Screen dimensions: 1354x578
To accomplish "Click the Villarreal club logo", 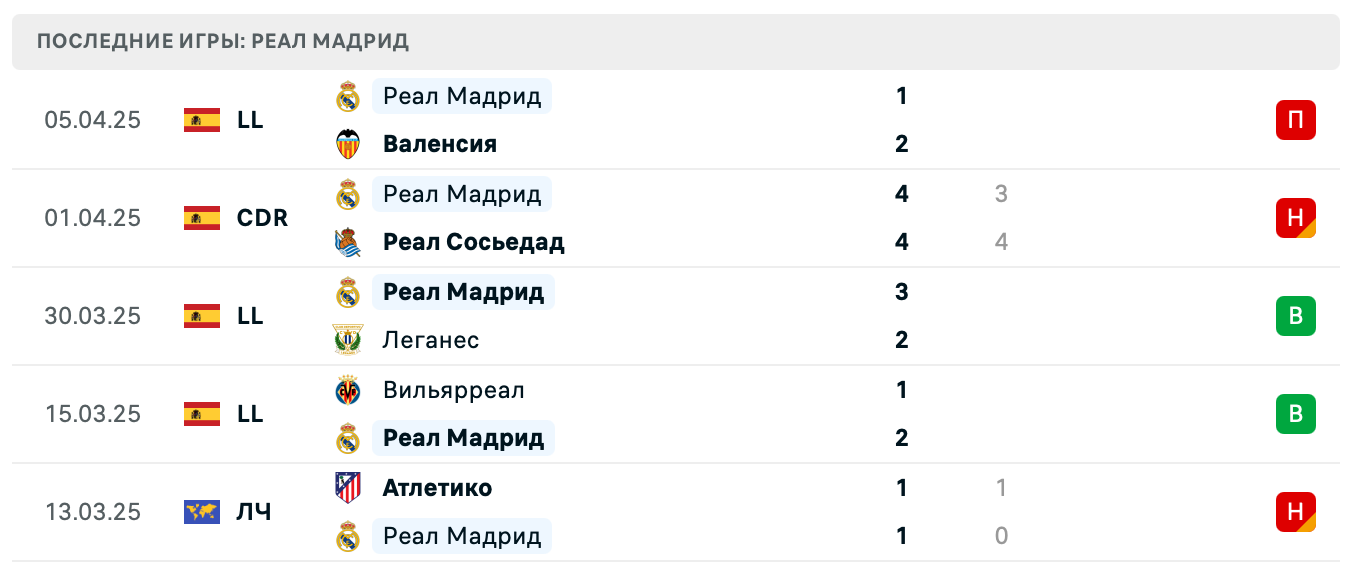I will tap(347, 390).
